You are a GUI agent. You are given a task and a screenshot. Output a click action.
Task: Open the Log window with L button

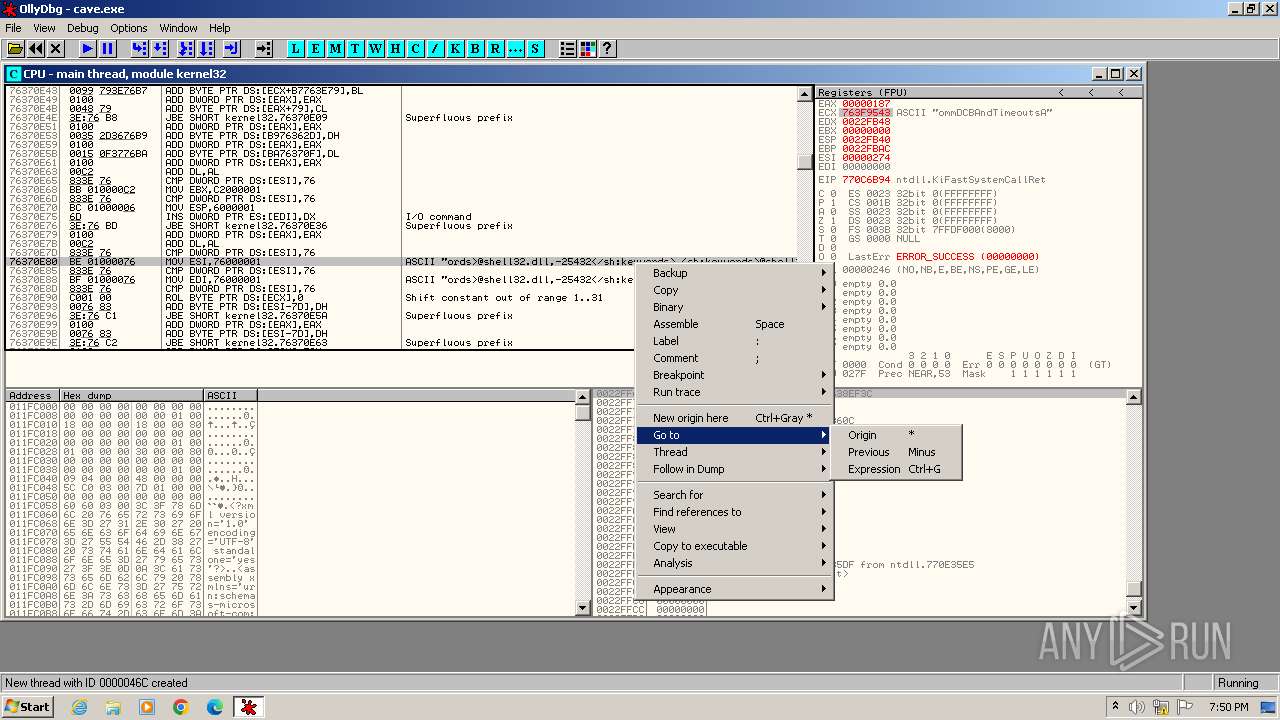pos(296,48)
